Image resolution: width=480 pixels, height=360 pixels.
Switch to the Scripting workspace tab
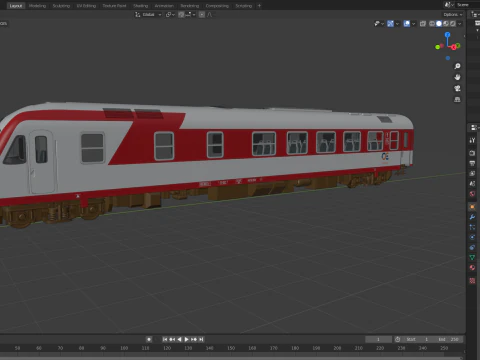[244, 6]
